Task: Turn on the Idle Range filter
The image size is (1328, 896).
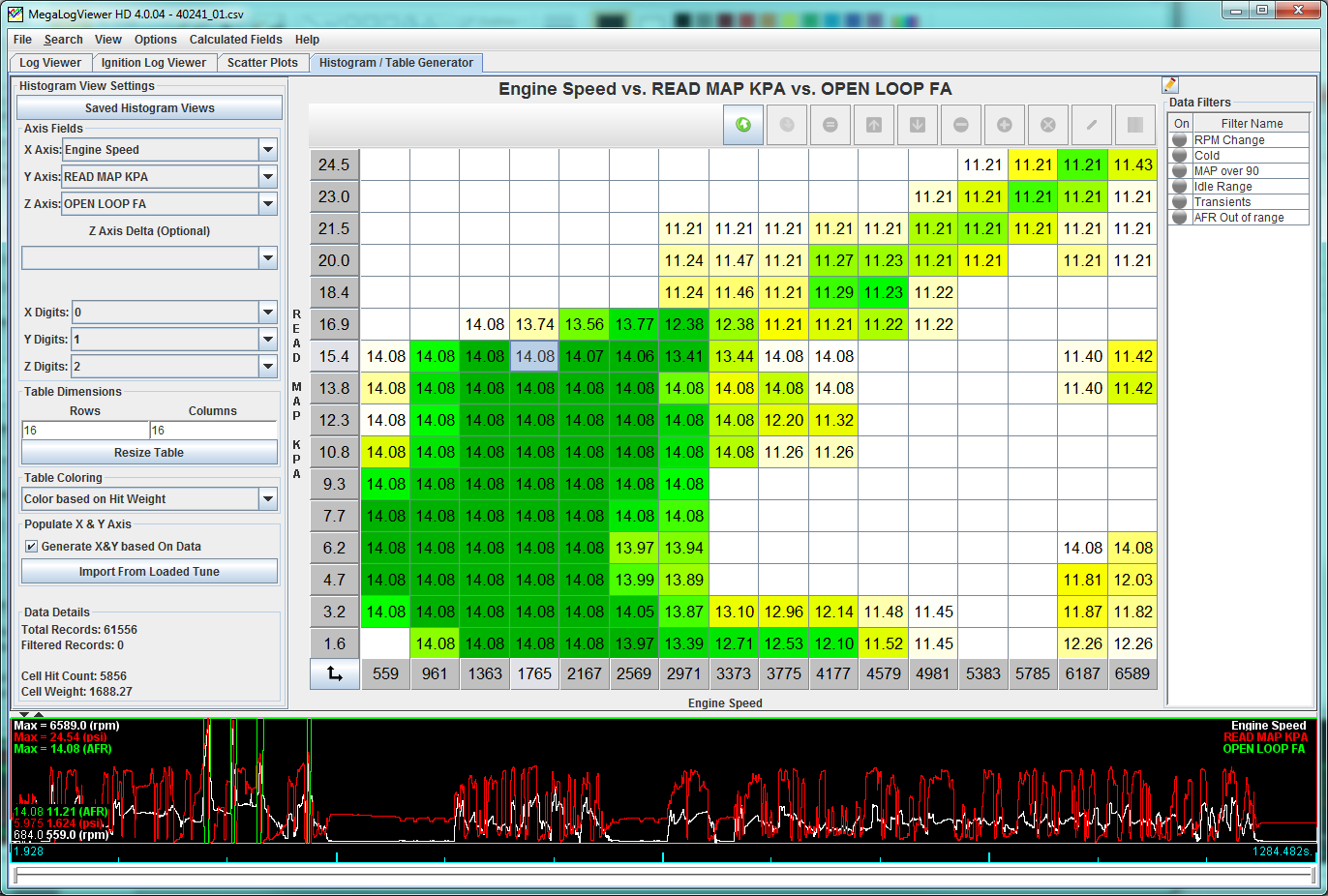Action: tap(1180, 187)
